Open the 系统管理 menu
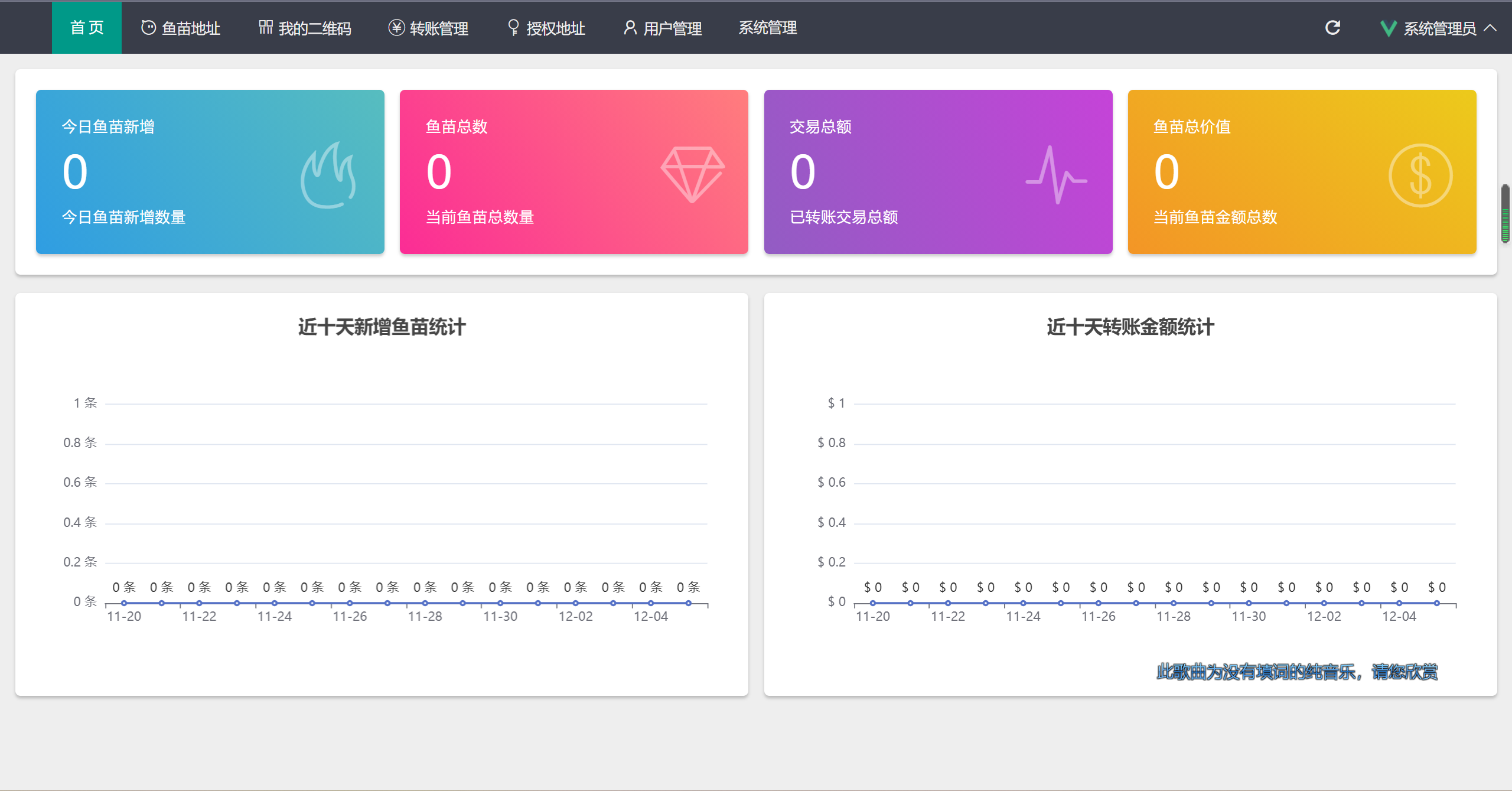Screen dimensions: 1512x791 767,28
